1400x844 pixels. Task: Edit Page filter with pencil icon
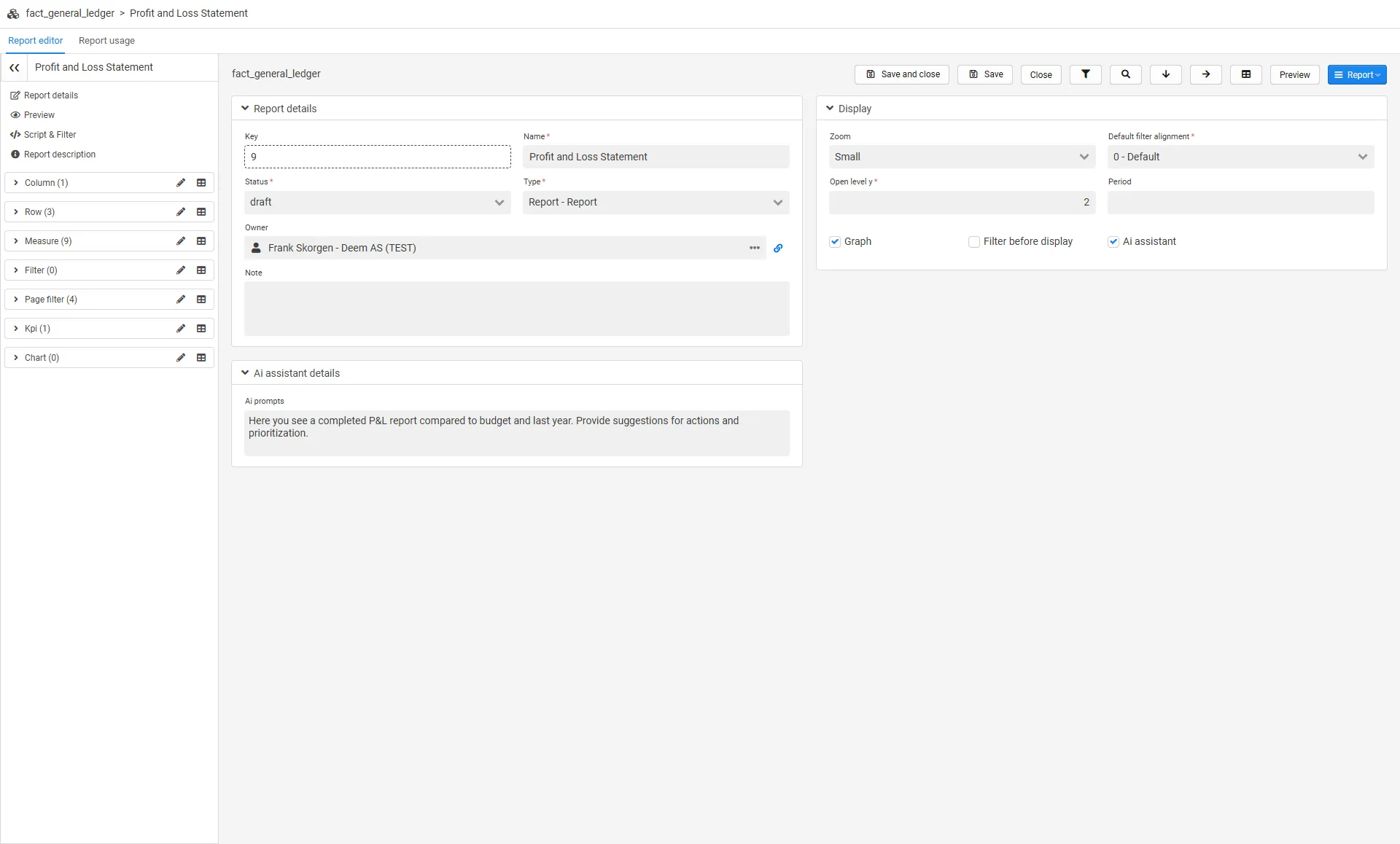click(181, 300)
